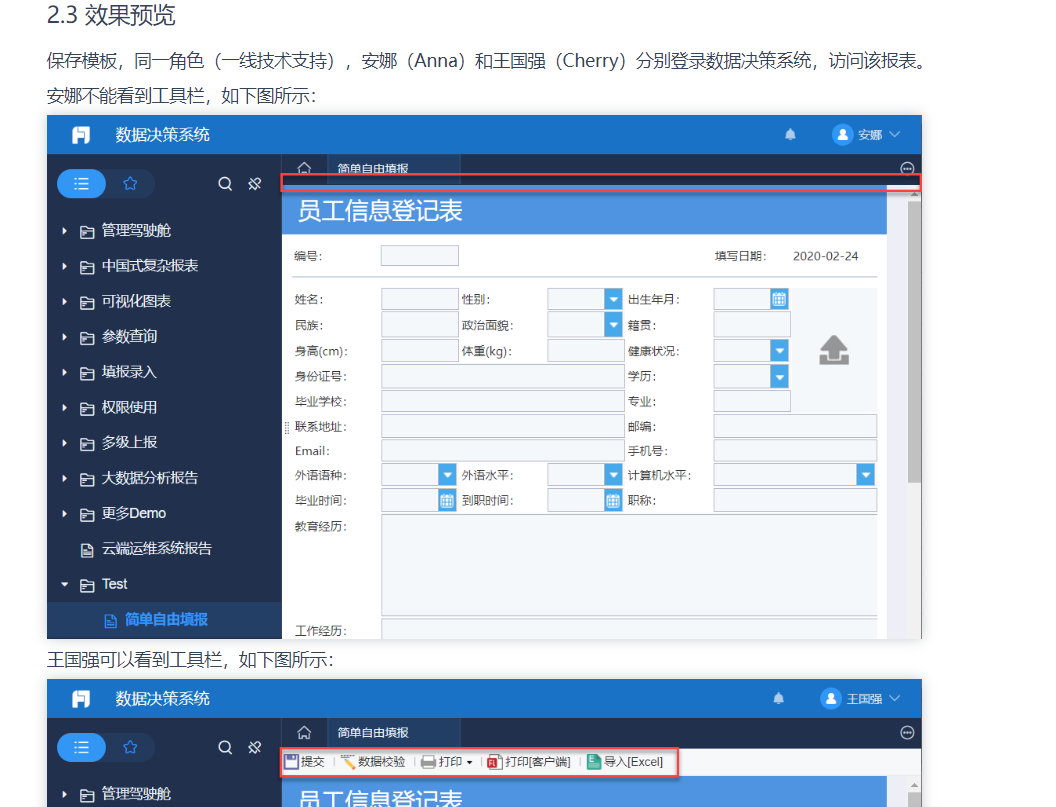Select 简单自由填报 under the Test folder
This screenshot has height=807, width=1056.
pyautogui.click(x=166, y=620)
